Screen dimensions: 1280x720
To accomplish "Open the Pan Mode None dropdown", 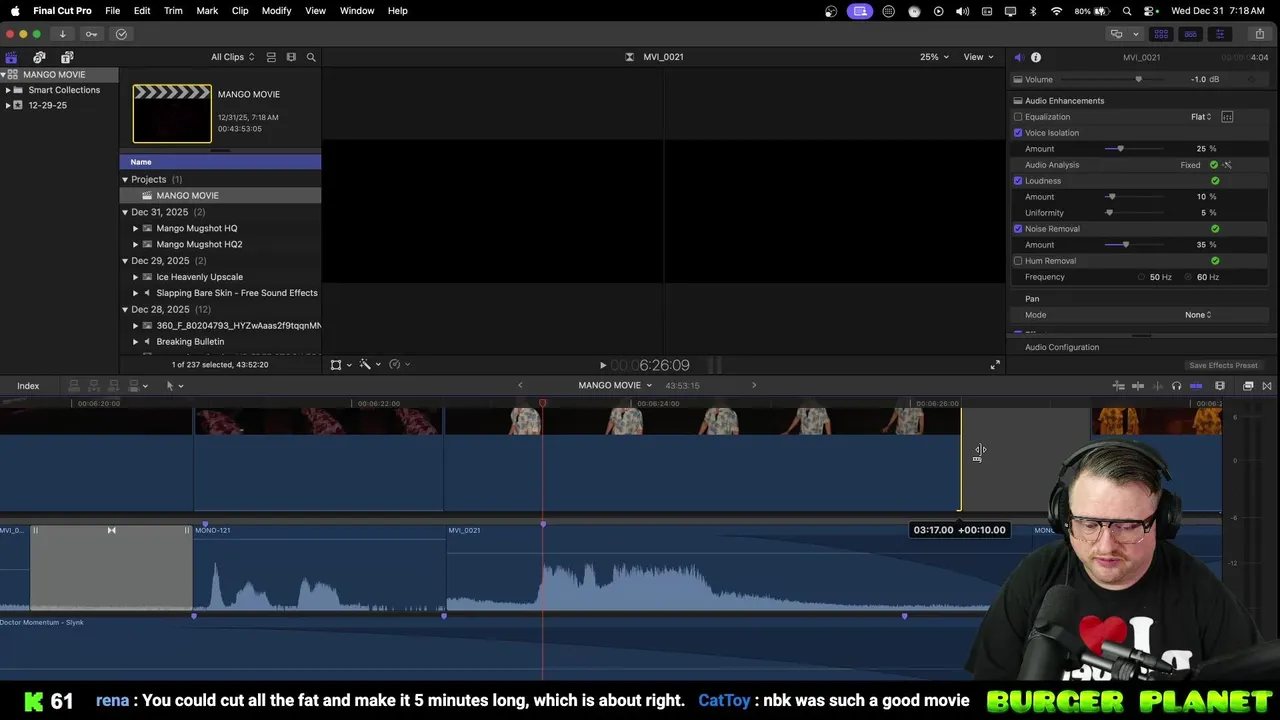I will click(x=1198, y=315).
